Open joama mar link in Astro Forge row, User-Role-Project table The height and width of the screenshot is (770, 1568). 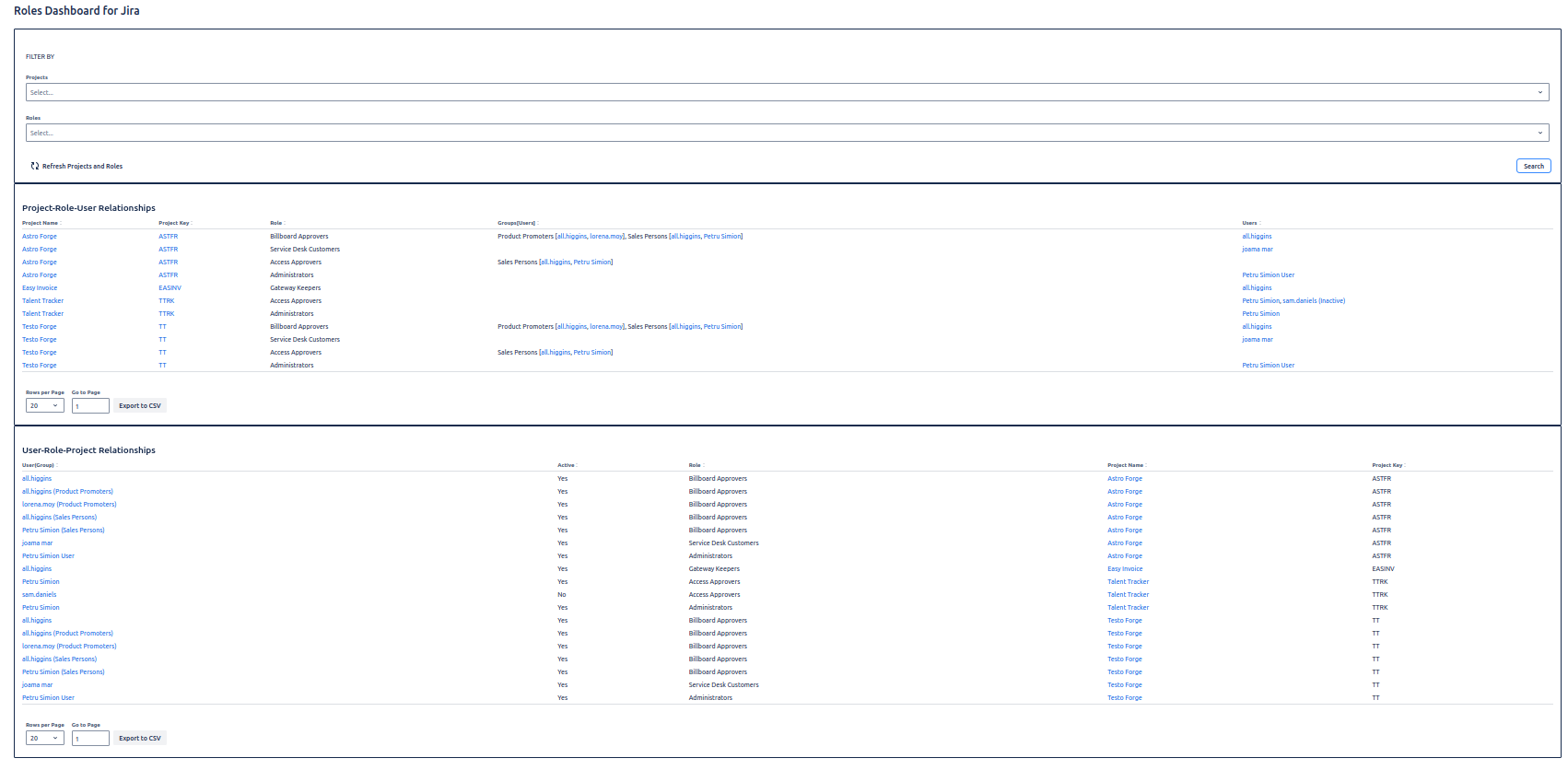point(38,543)
